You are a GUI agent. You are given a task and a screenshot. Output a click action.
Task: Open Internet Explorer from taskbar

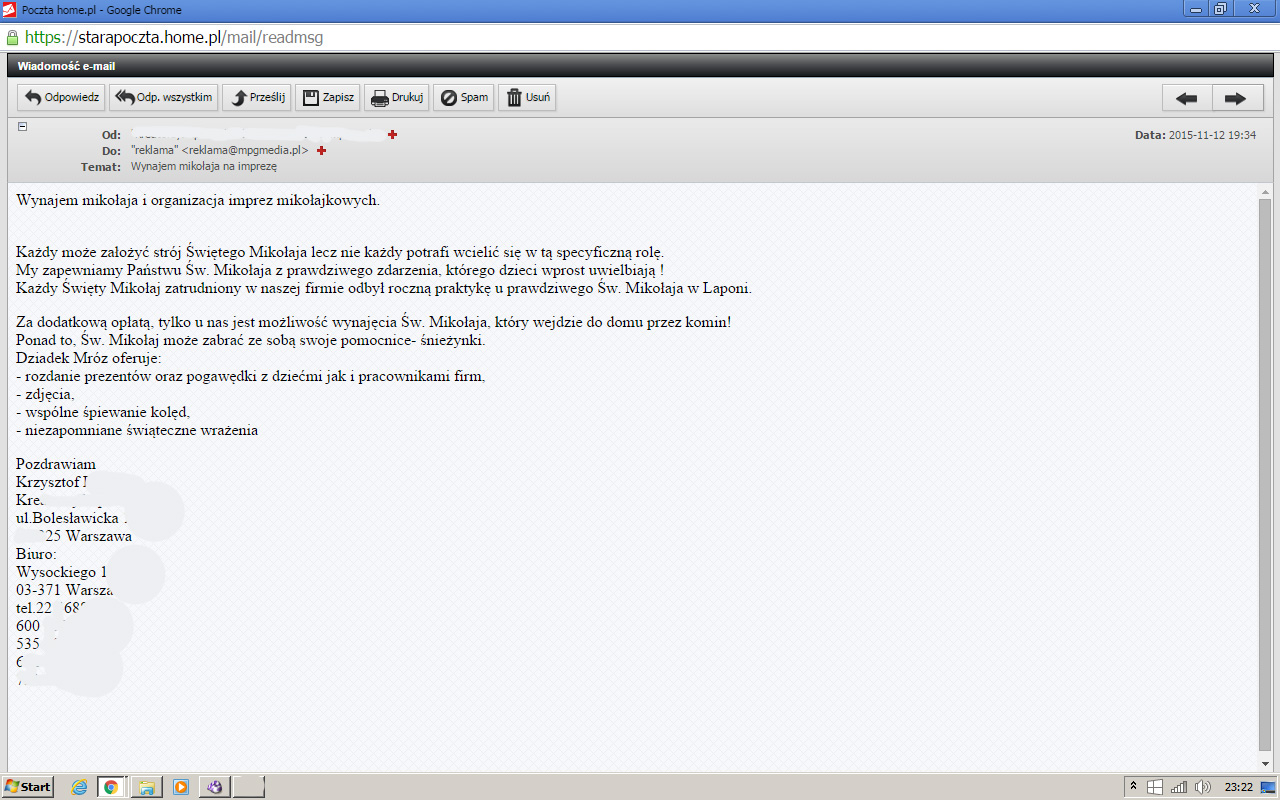pyautogui.click(x=79, y=787)
